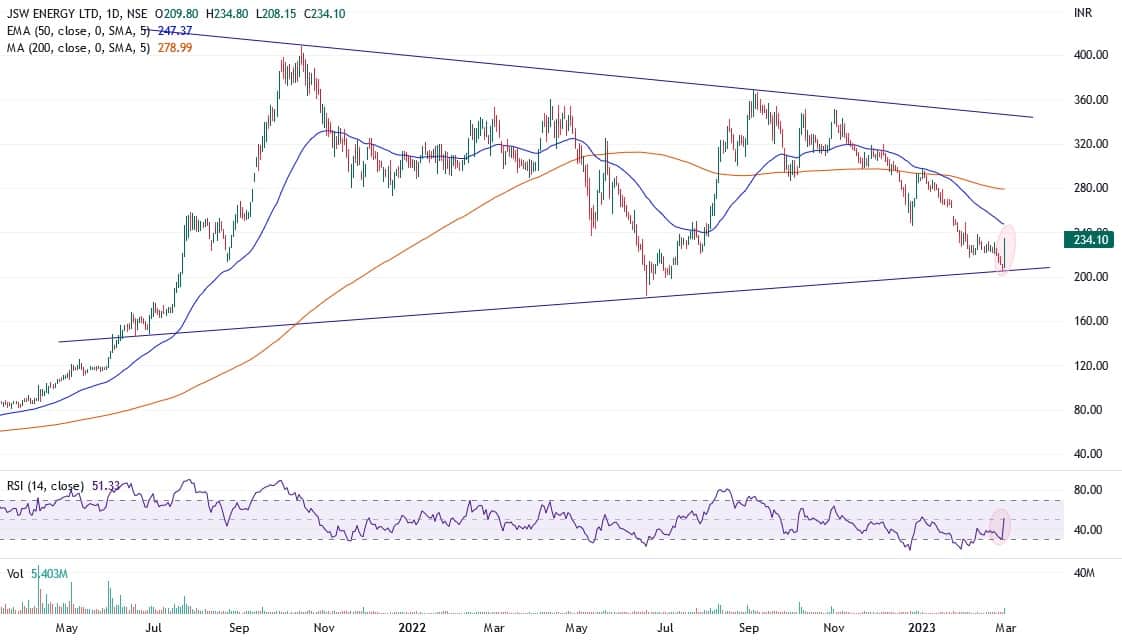Select the pink ellipse on latest candle
The height and width of the screenshot is (640, 1122).
(1007, 248)
